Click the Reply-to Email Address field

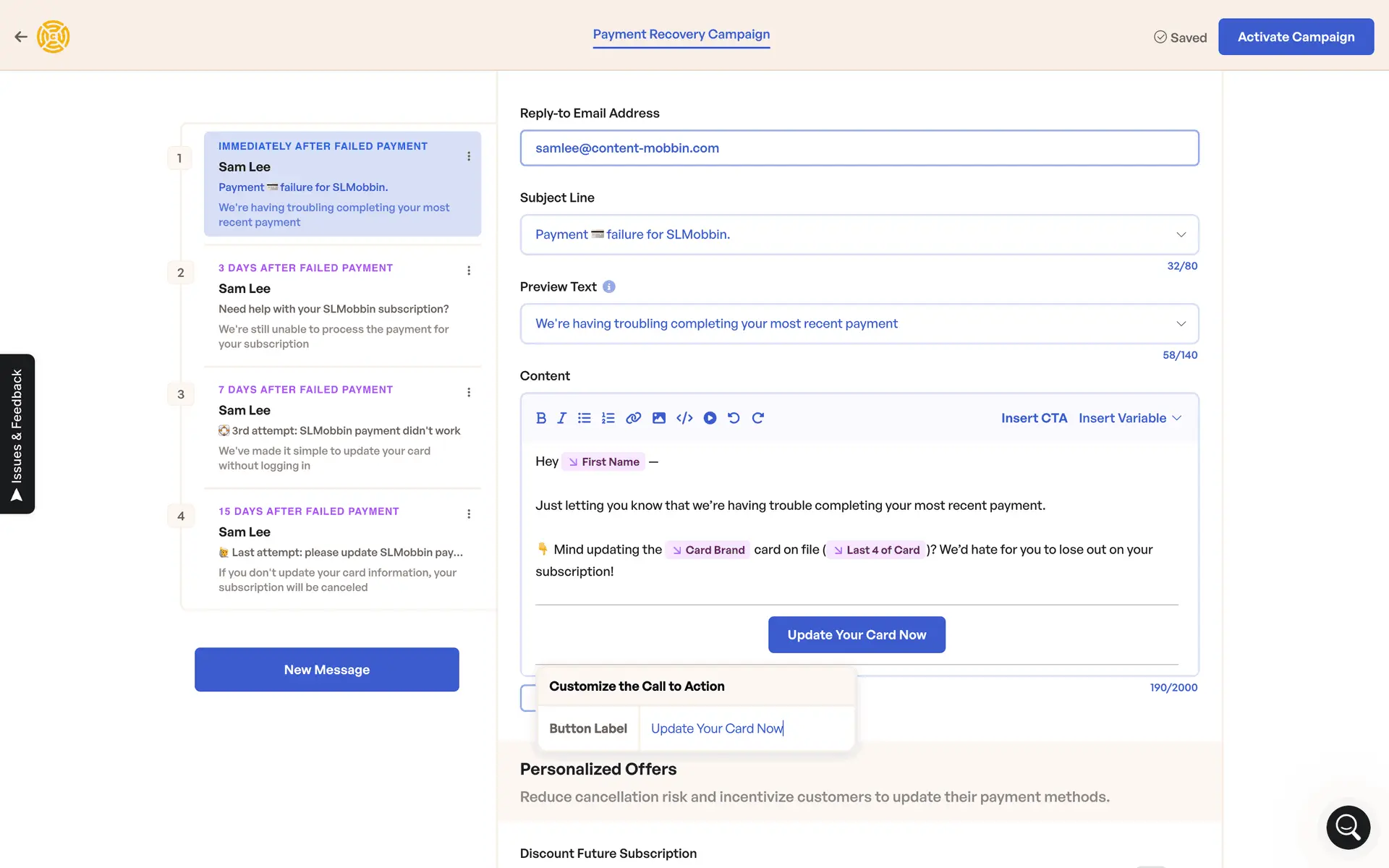859,148
